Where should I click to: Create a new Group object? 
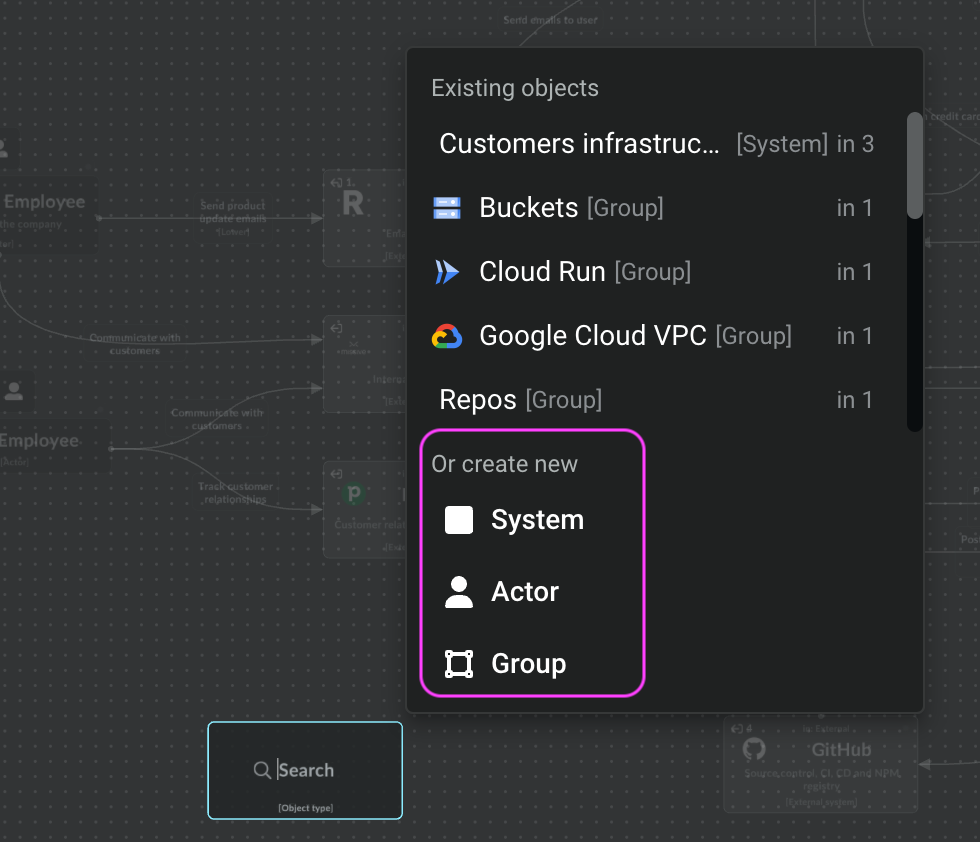point(527,664)
